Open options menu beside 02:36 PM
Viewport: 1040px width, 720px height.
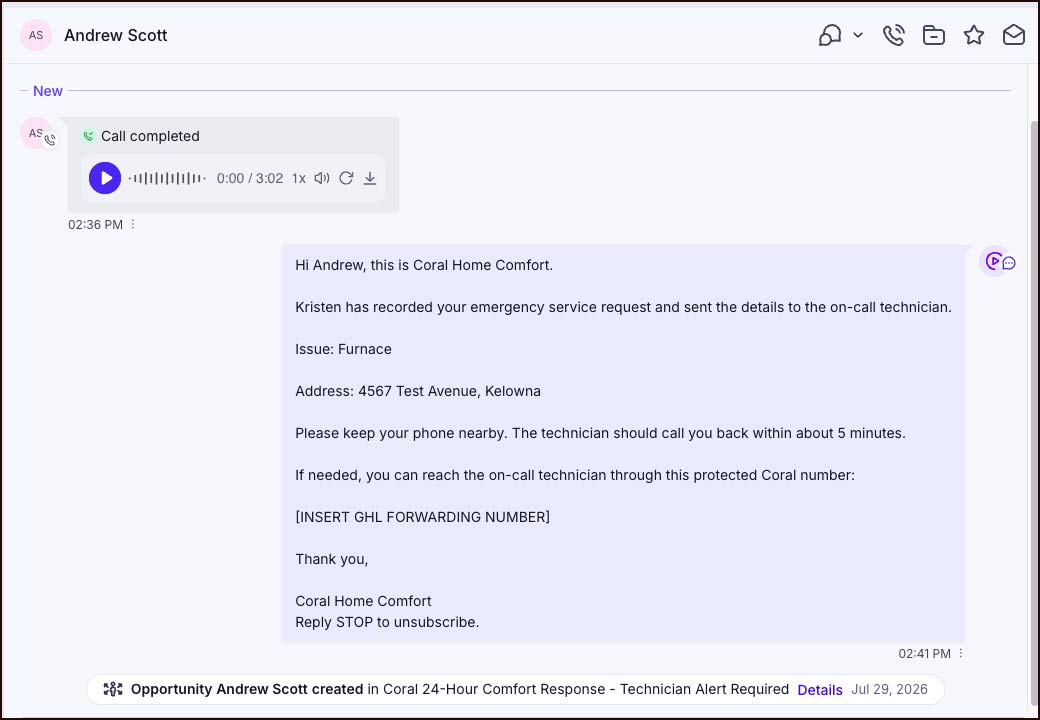(133, 224)
